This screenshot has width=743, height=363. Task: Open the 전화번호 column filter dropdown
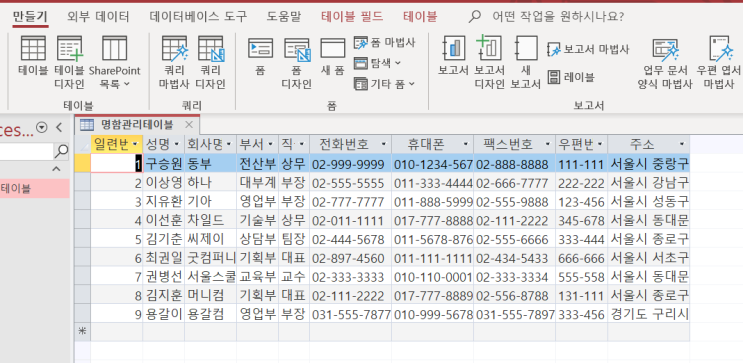(383, 144)
